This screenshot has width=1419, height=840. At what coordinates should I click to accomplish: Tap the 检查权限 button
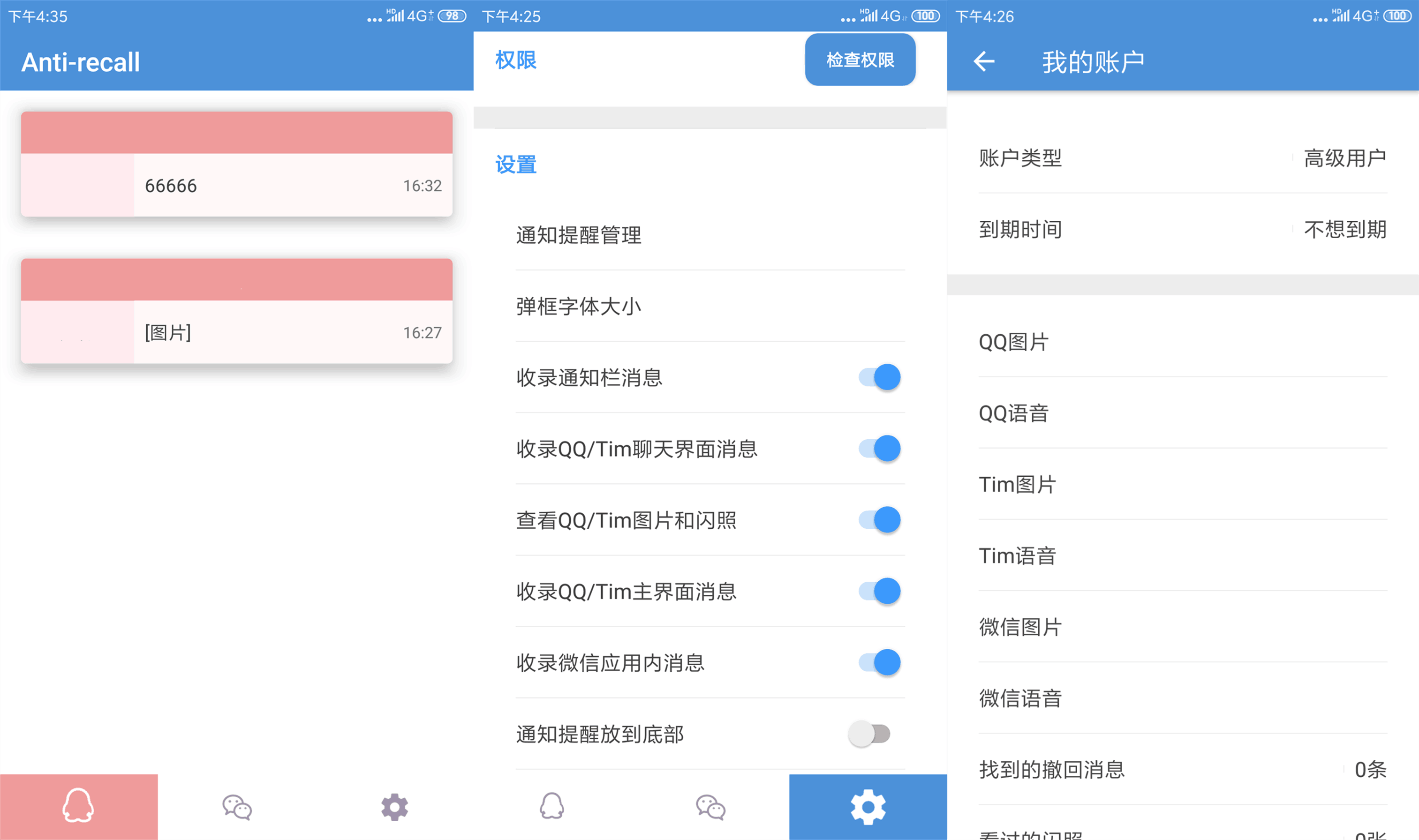coord(860,60)
